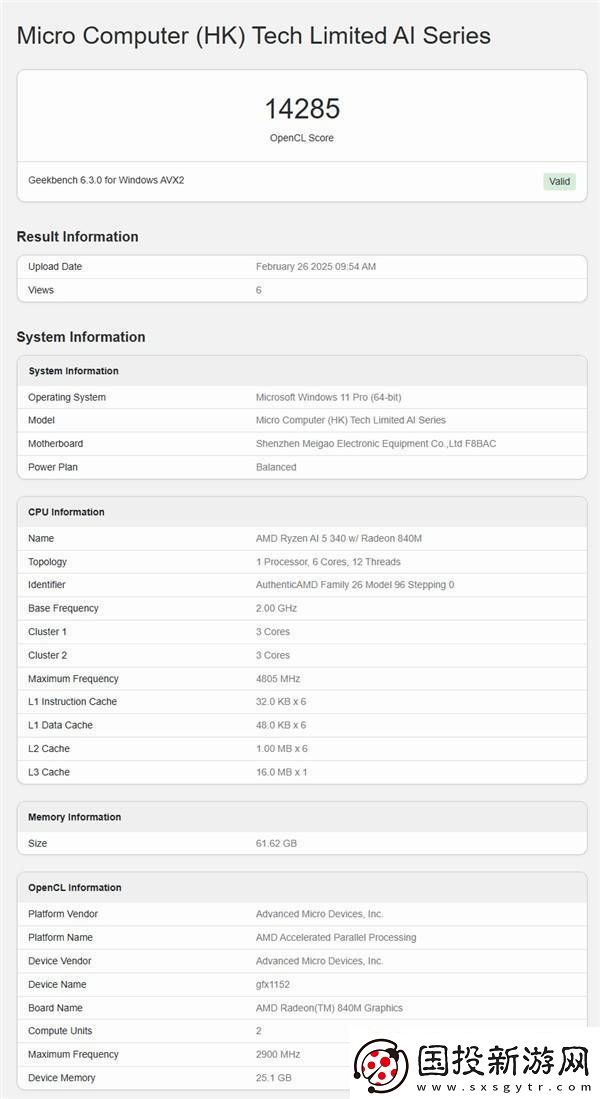Screen dimensions: 600x1099
Task: Click the System Information table header
Action: (x=73, y=371)
